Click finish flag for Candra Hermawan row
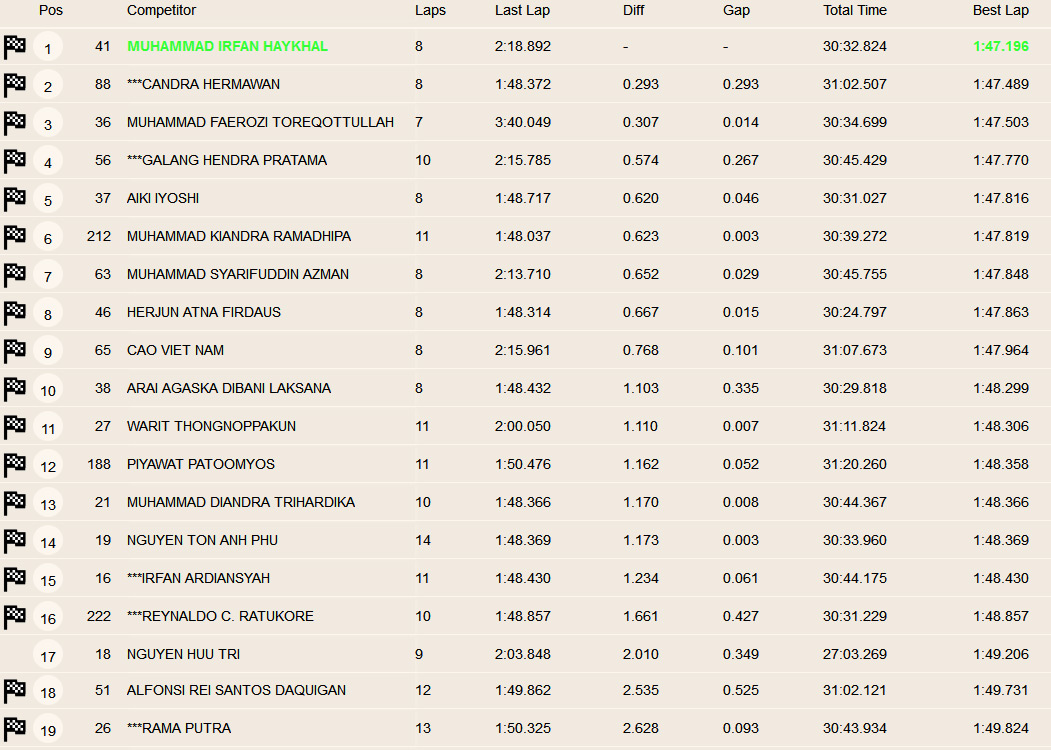 tap(15, 85)
